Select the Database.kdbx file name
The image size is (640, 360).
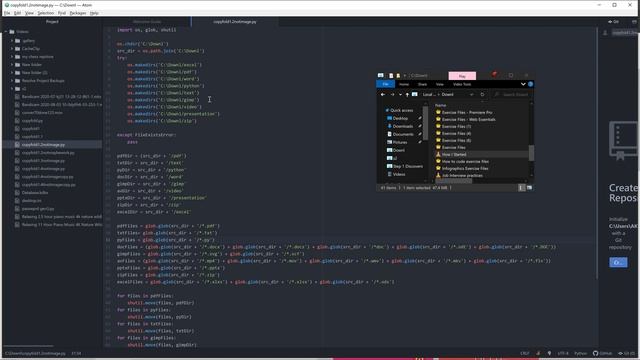35,193
